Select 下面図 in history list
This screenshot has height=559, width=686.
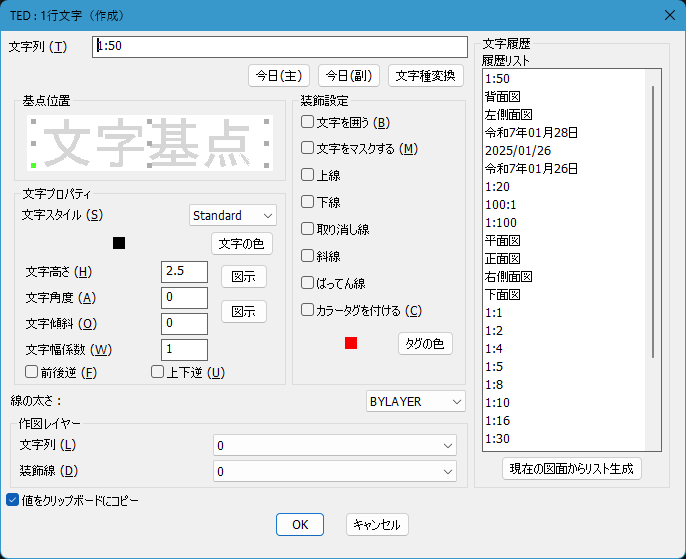(564, 294)
